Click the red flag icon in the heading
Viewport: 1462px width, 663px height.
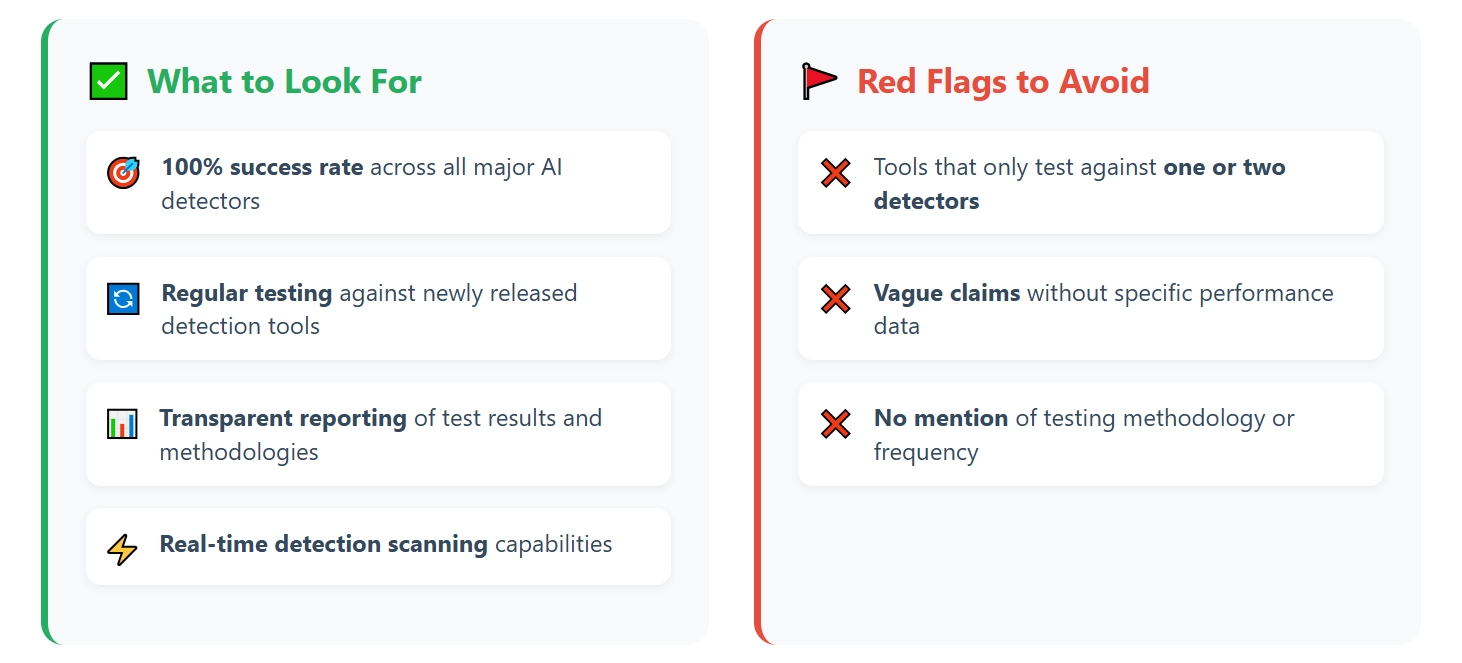click(x=819, y=81)
